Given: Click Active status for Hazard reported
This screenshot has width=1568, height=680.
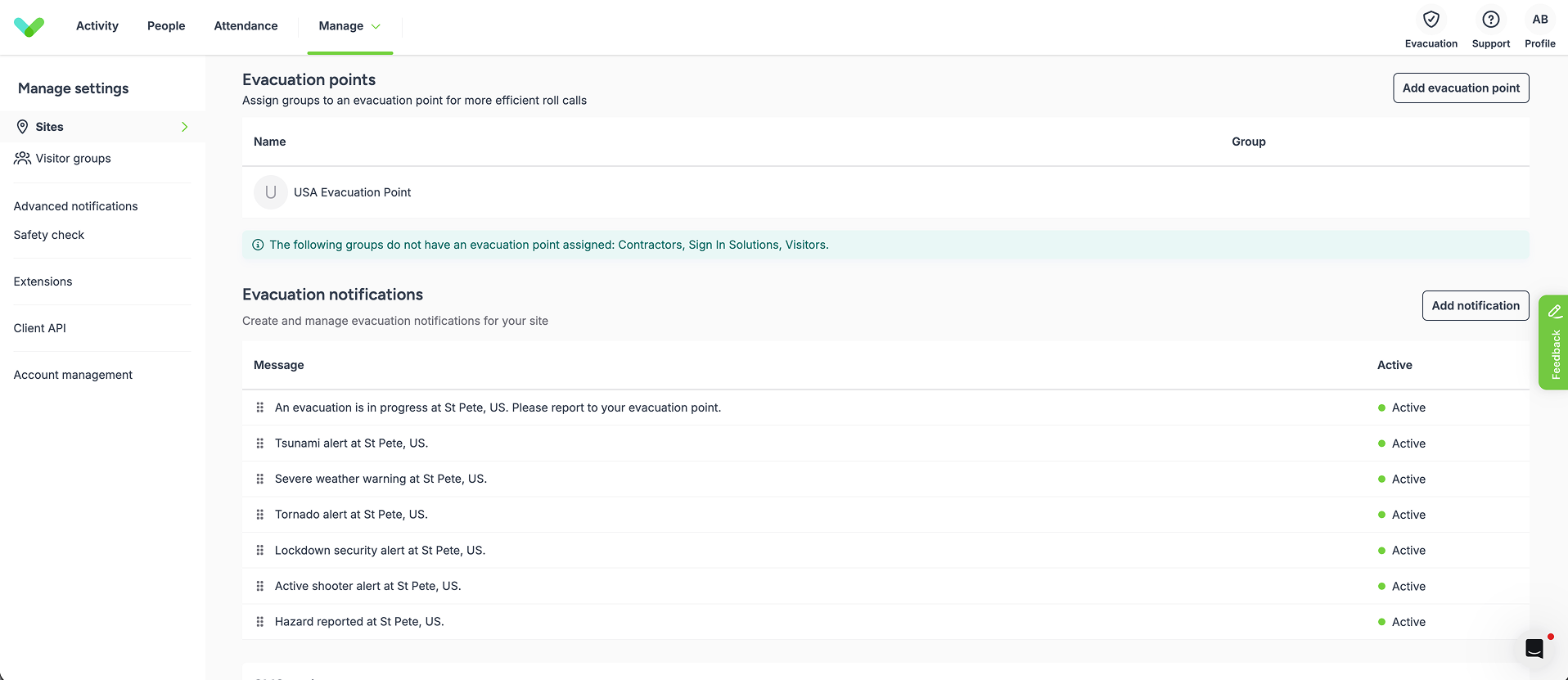Looking at the screenshot, I should pos(1402,622).
